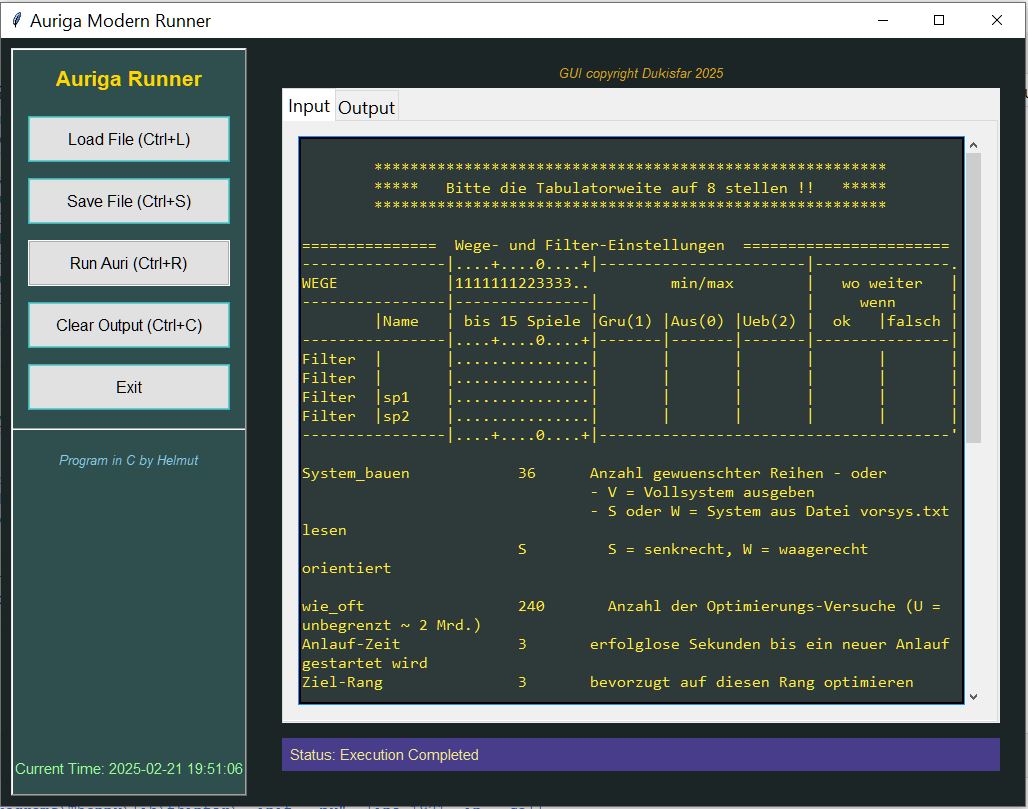The height and width of the screenshot is (809, 1028).
Task: Click the Auriga feather icon in the title bar
Action: point(16,20)
